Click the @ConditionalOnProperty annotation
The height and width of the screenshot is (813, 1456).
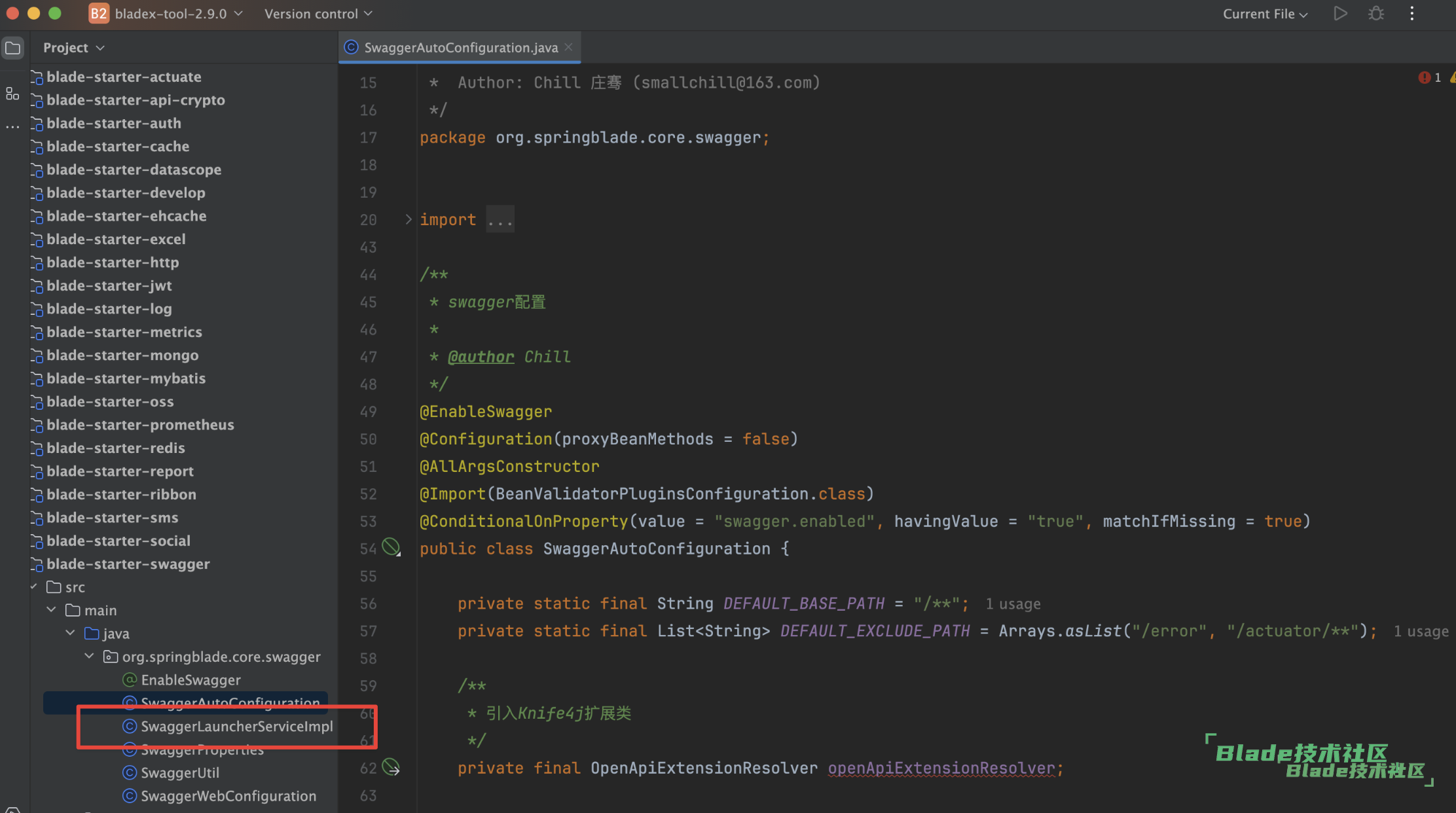[x=524, y=521]
